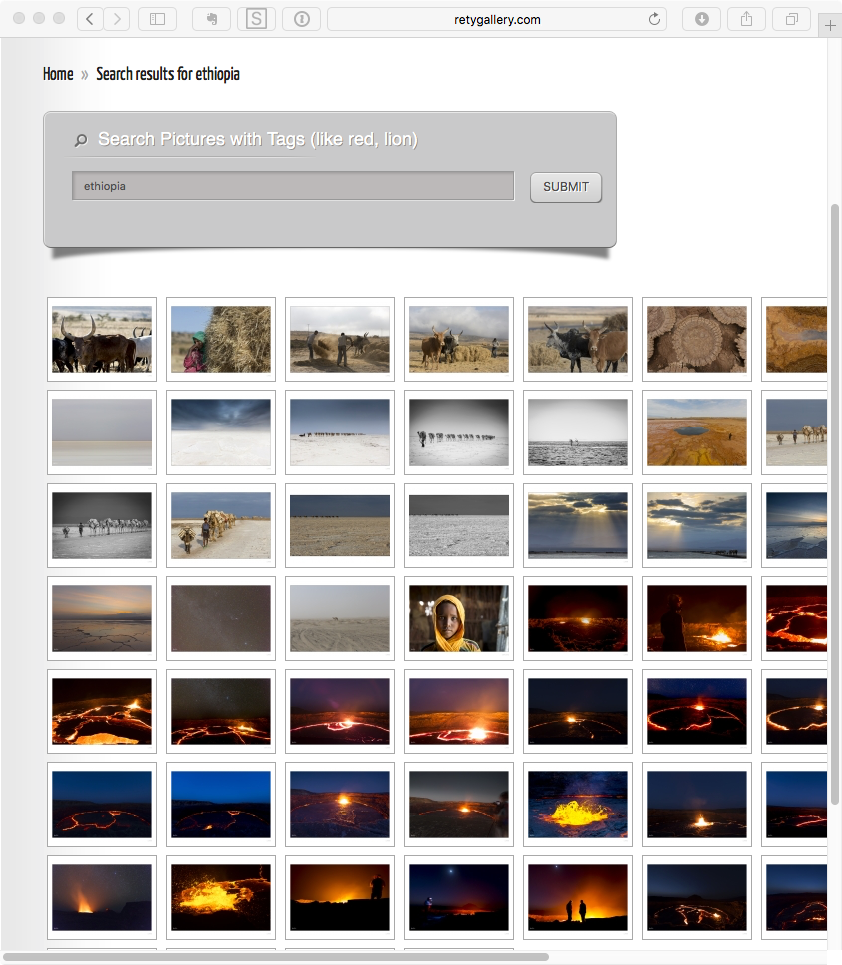Open thumbnail of men threshing hay with oxen
The height and width of the screenshot is (965, 842).
pos(340,339)
